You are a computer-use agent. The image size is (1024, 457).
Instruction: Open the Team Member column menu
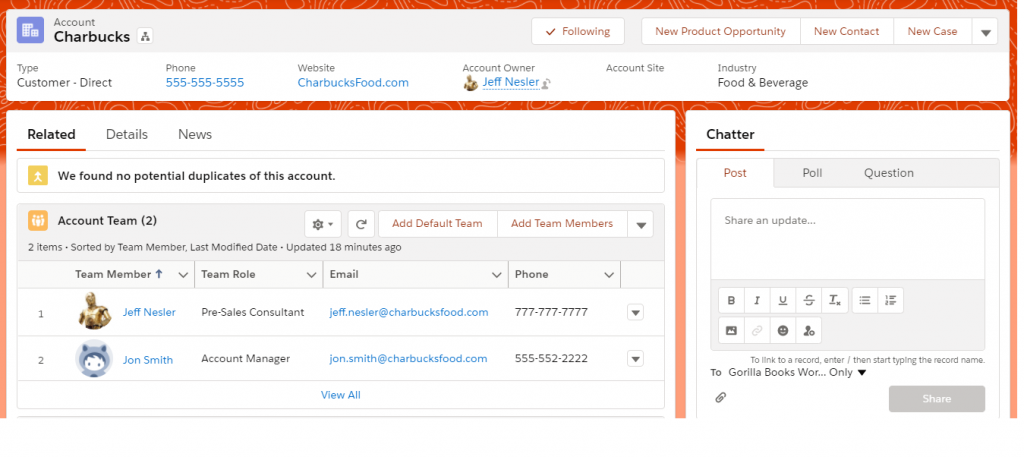click(183, 275)
